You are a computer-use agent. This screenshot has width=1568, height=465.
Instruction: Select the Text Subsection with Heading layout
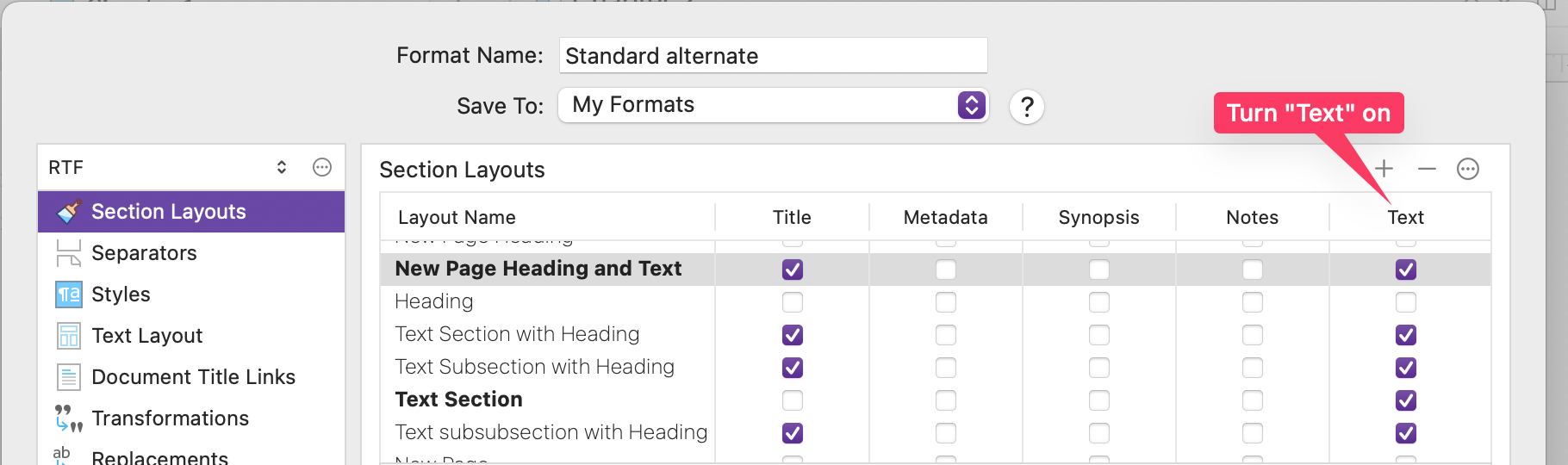[x=534, y=367]
